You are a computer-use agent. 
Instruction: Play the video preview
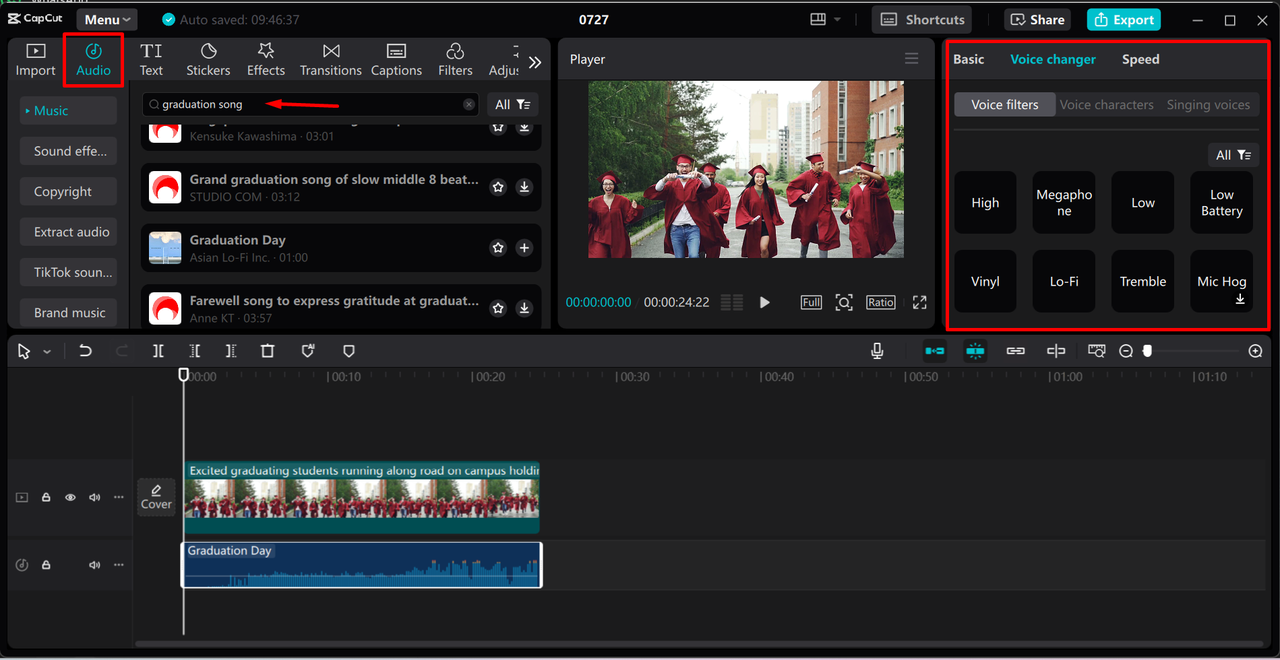765,302
